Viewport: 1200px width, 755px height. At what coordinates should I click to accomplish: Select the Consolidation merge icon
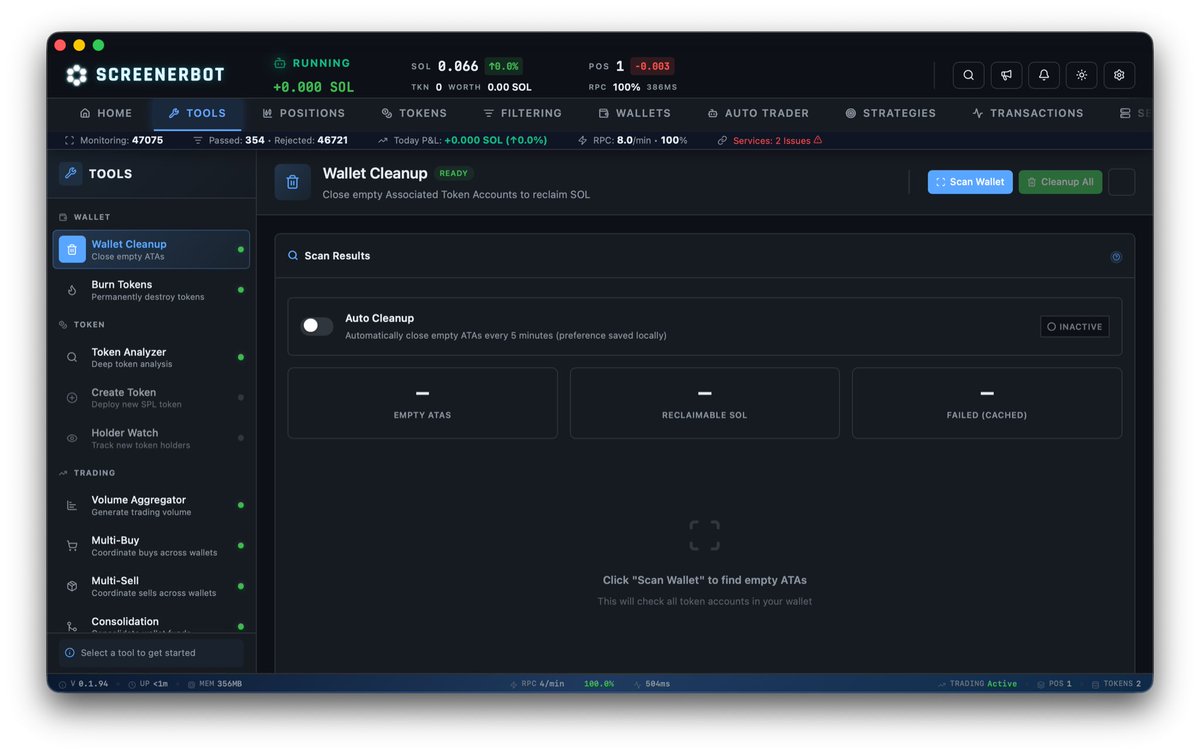pos(72,626)
